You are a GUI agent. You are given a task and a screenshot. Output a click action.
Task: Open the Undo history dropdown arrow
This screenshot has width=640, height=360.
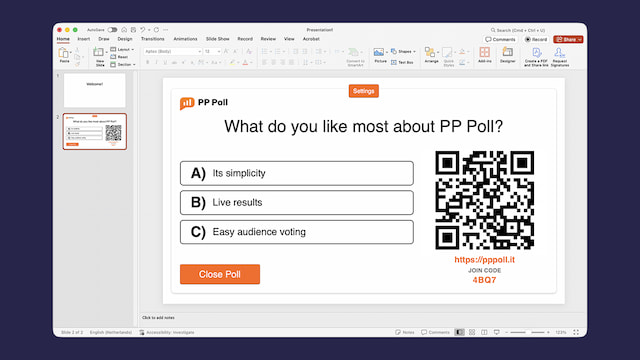tap(149, 30)
